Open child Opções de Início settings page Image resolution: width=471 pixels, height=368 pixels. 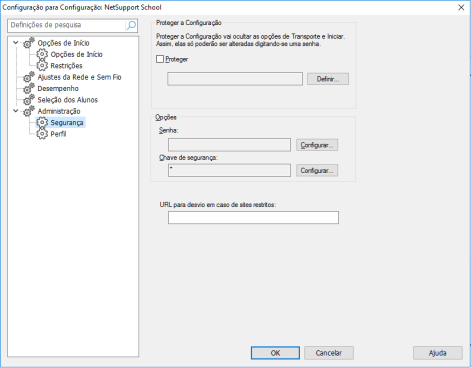(76, 54)
